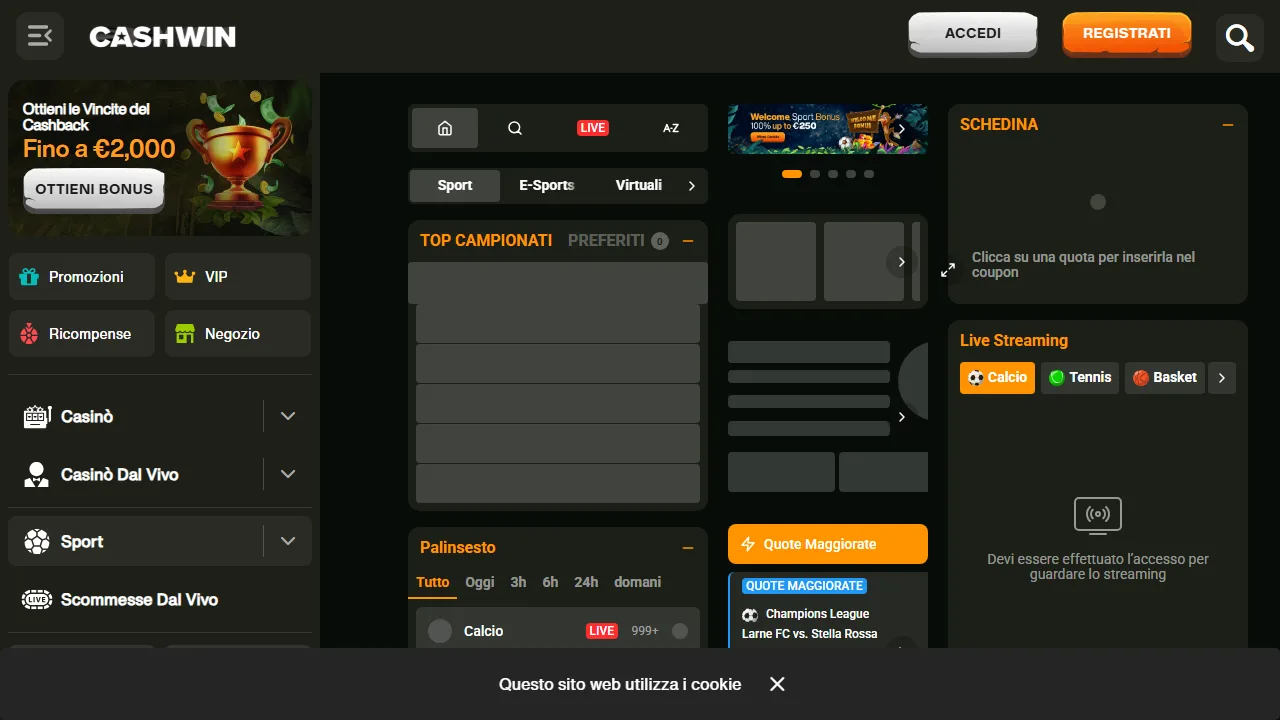The width and height of the screenshot is (1280, 720).
Task: Select the Sport tab
Action: point(455,185)
